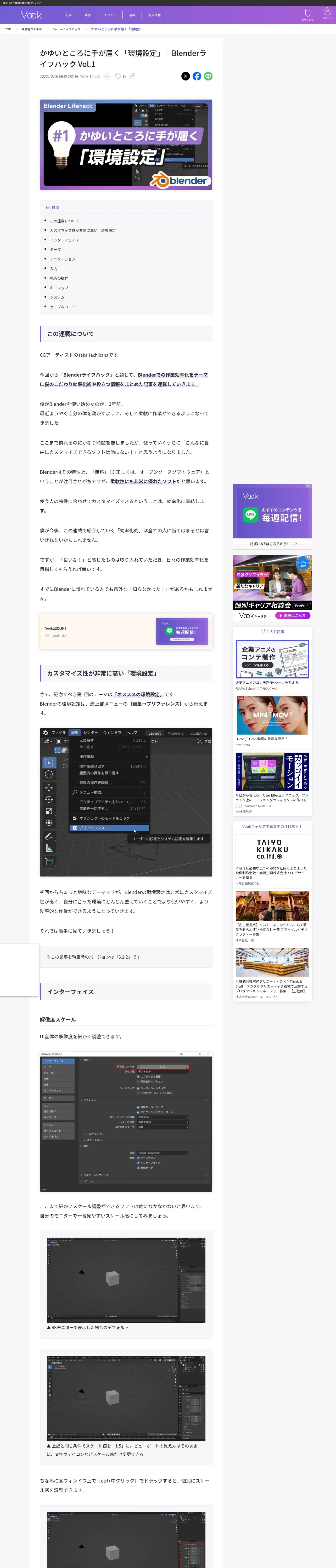
Task: Open the 太陽企画 CGデザイナー募集 job link
Action: click(271, 873)
